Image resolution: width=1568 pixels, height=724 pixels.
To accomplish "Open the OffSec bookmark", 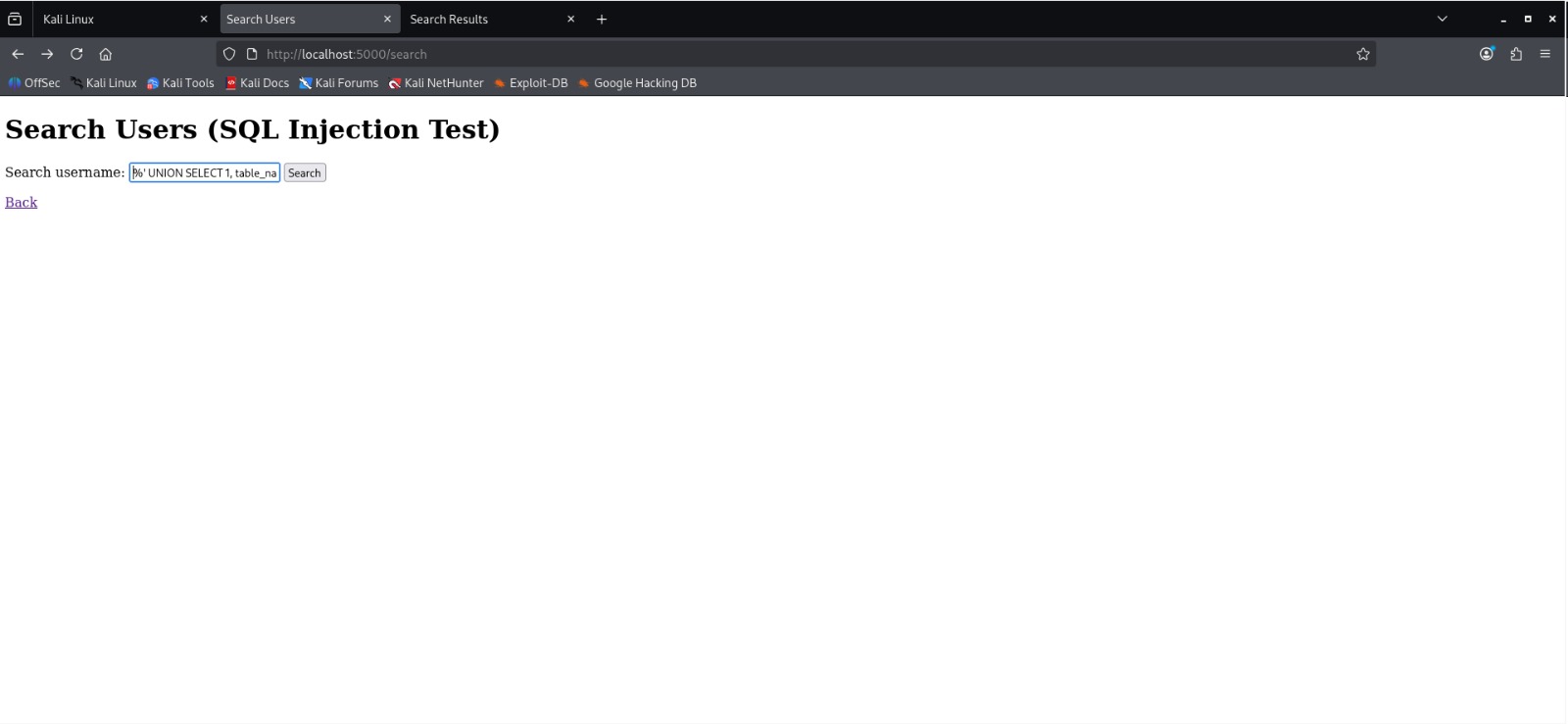I will click(34, 83).
